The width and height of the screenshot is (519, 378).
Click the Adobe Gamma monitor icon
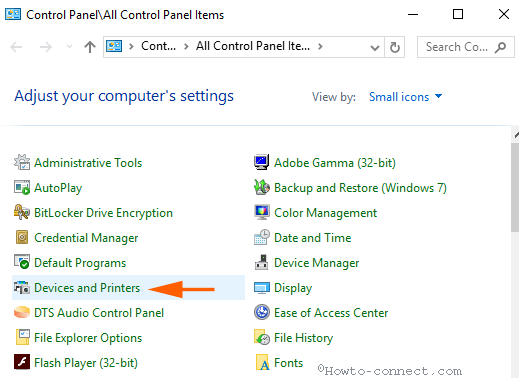coord(262,162)
